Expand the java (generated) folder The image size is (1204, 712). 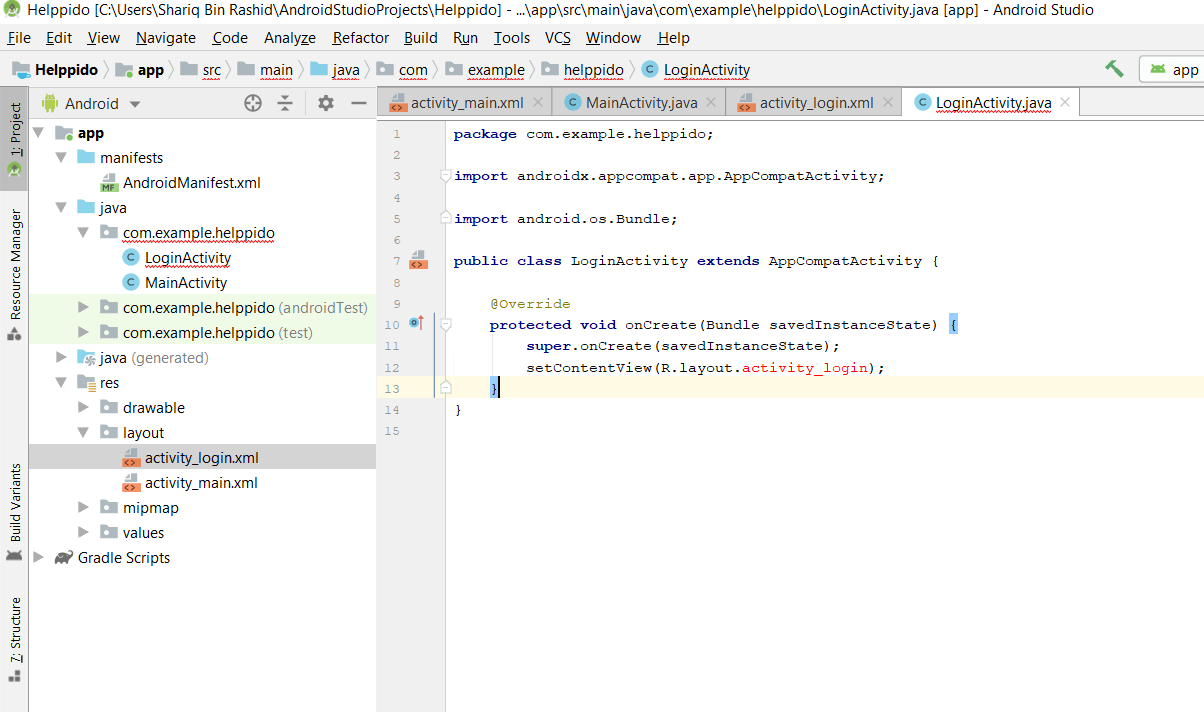(x=61, y=358)
